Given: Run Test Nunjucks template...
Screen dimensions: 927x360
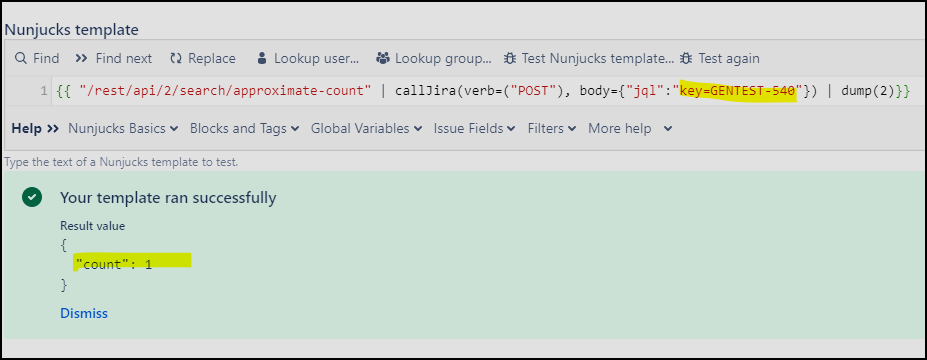Looking at the screenshot, I should coord(589,59).
